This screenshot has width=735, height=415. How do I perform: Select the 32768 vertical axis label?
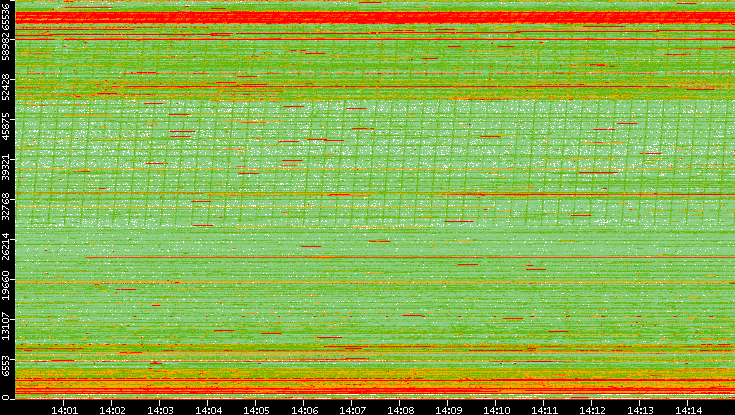click(x=5, y=206)
